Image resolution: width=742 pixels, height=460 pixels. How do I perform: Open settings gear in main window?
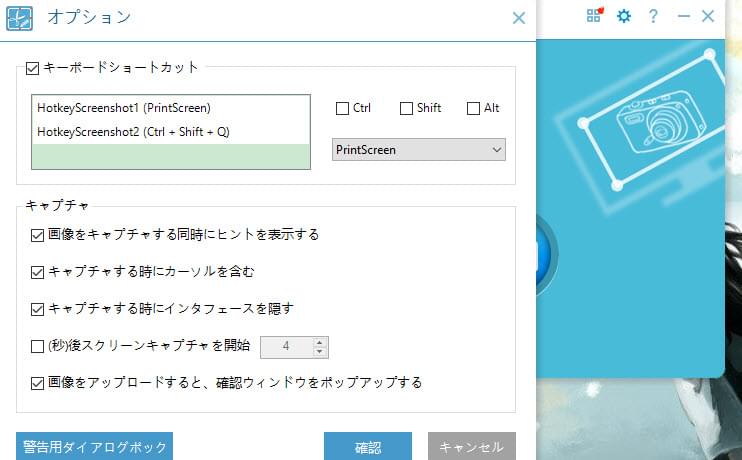point(624,16)
